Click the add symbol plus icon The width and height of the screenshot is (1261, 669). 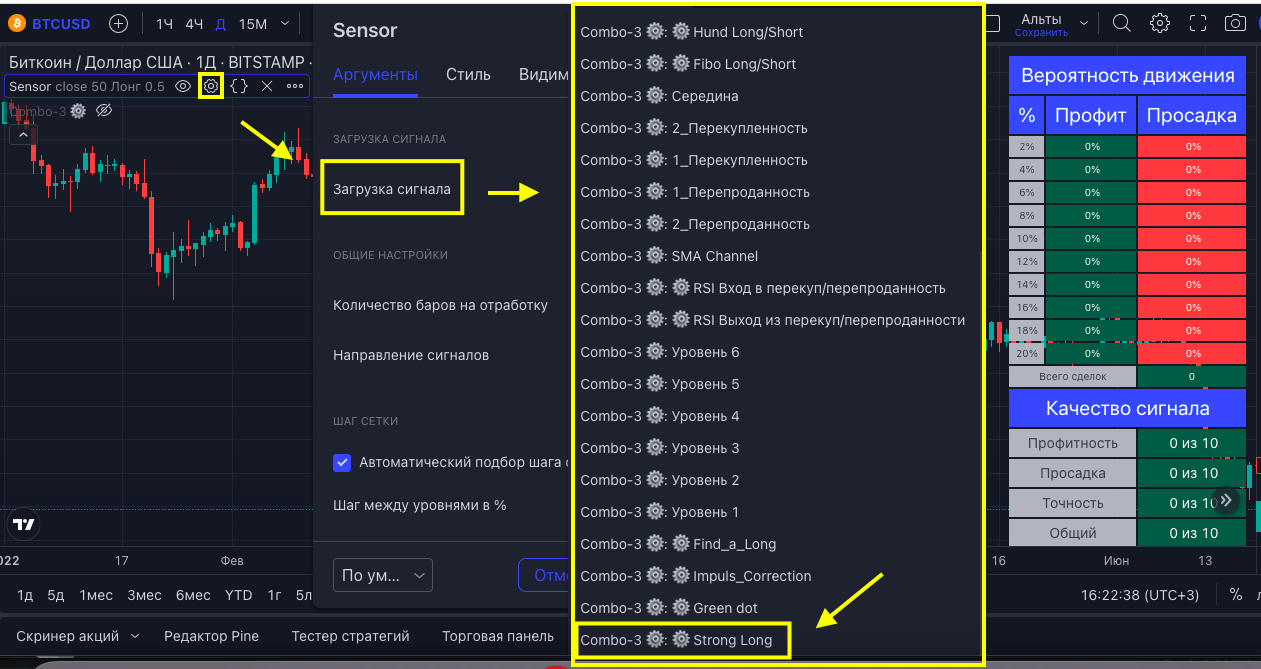(x=118, y=23)
